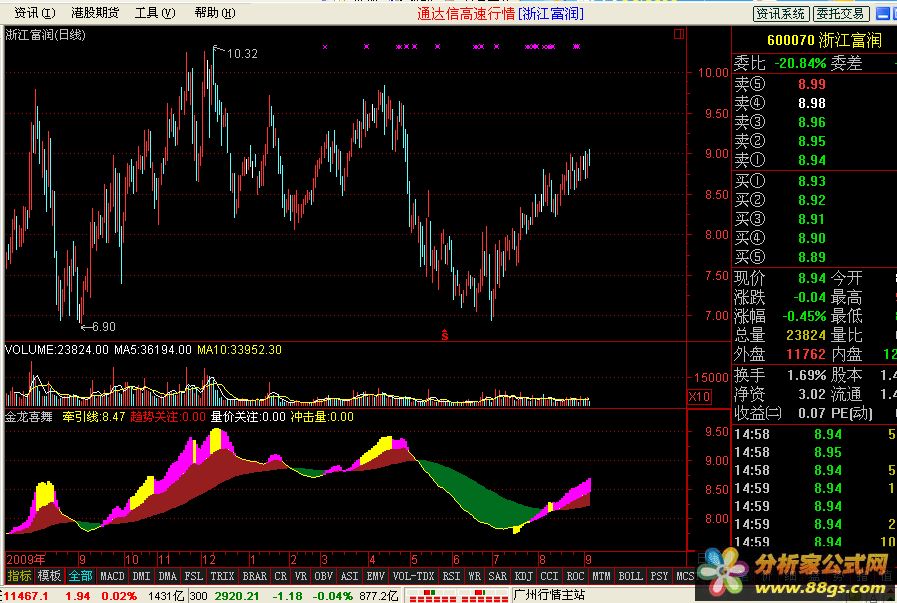Switch to the DMA indicator tab
The image size is (897, 603).
(168, 576)
